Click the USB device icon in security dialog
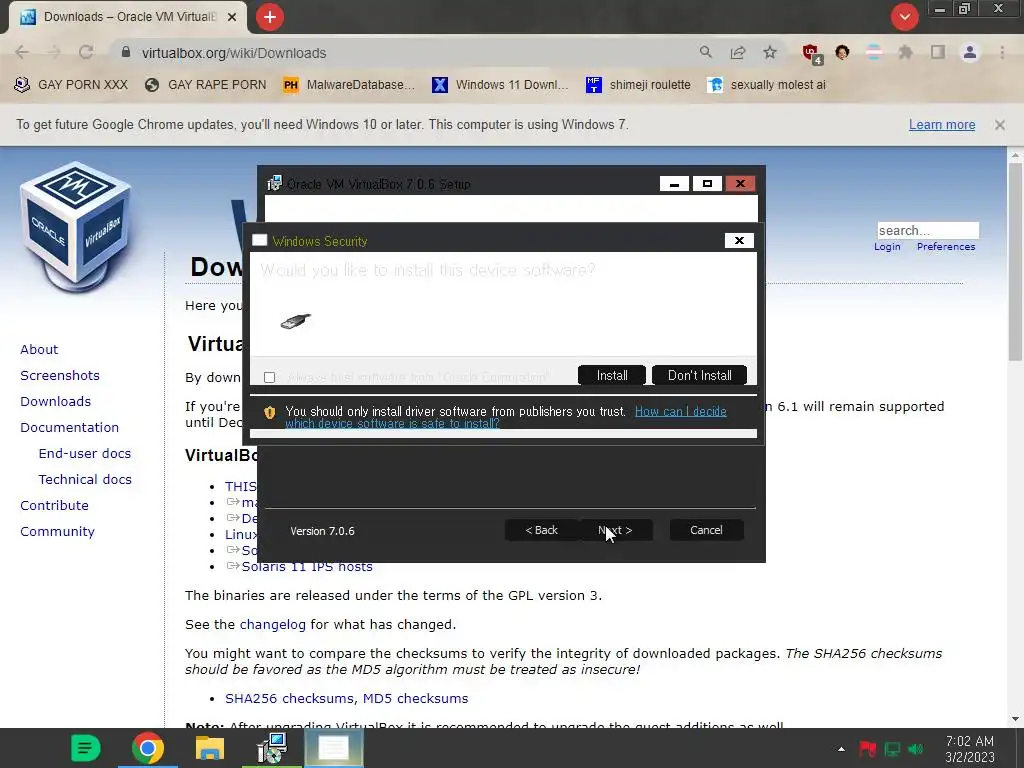This screenshot has height=768, width=1024. point(295,321)
